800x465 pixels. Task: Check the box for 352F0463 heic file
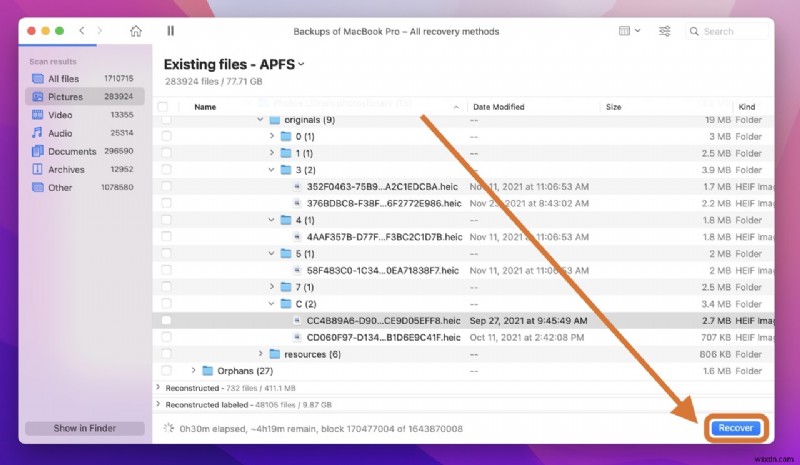click(x=166, y=187)
